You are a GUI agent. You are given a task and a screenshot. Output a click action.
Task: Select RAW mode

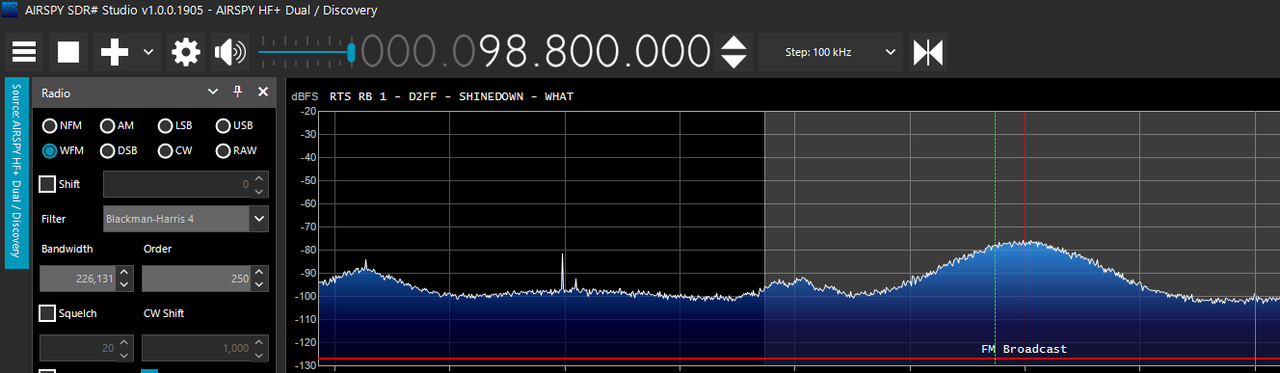click(x=236, y=151)
